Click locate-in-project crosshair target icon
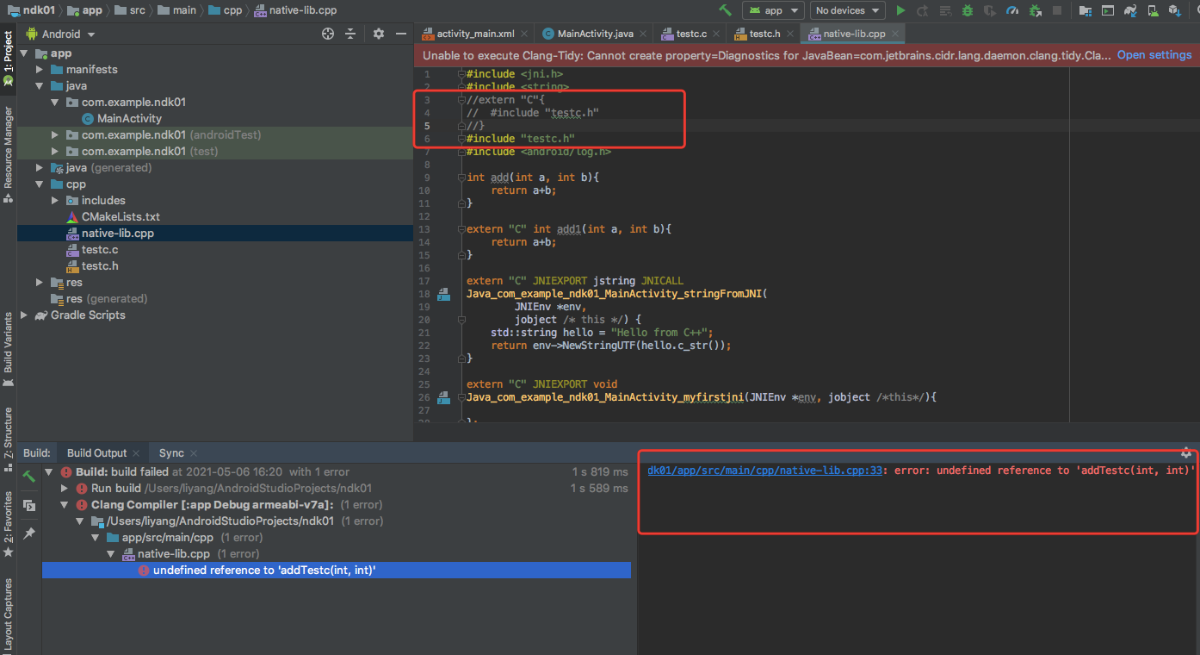Screen dimensions: 1200x655 pos(327,33)
